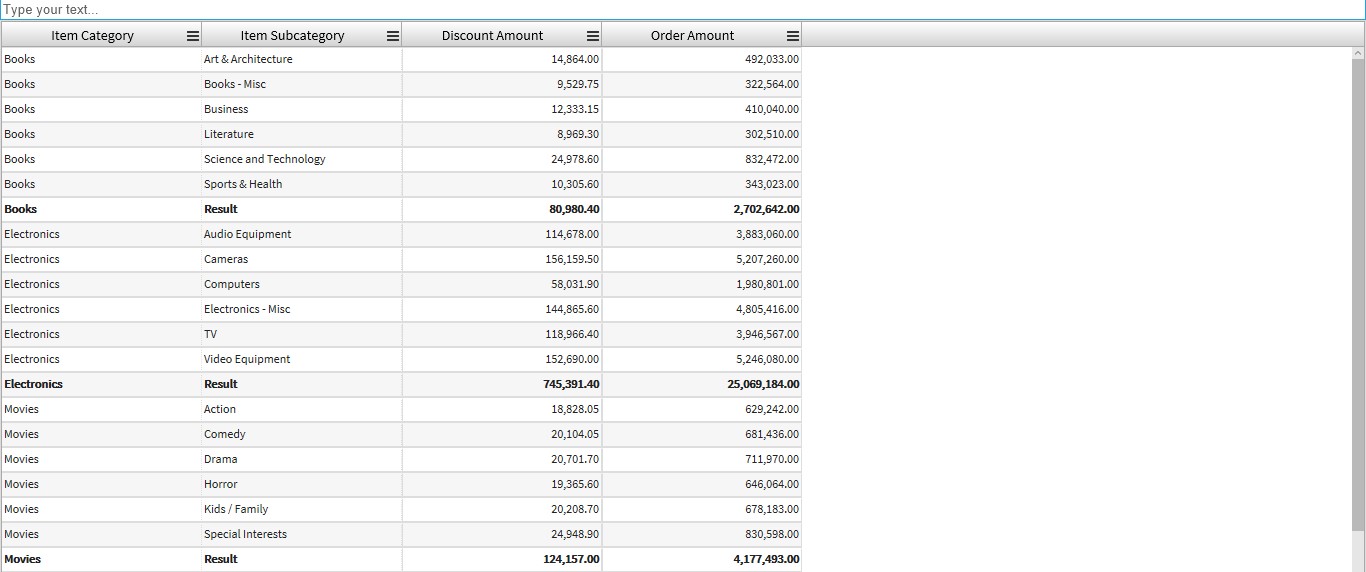This screenshot has width=1366, height=572.
Task: Click the Item Category column header
Action: [x=92, y=36]
